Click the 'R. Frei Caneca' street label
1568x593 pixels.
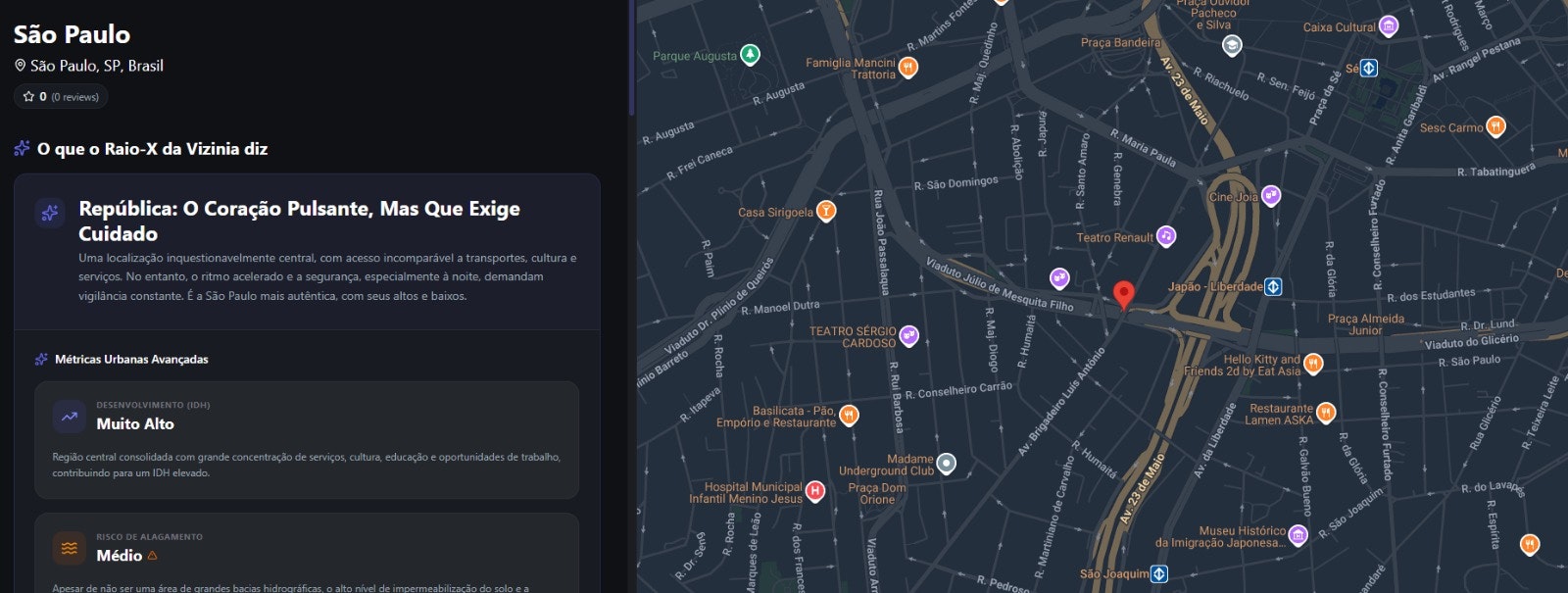[700, 163]
